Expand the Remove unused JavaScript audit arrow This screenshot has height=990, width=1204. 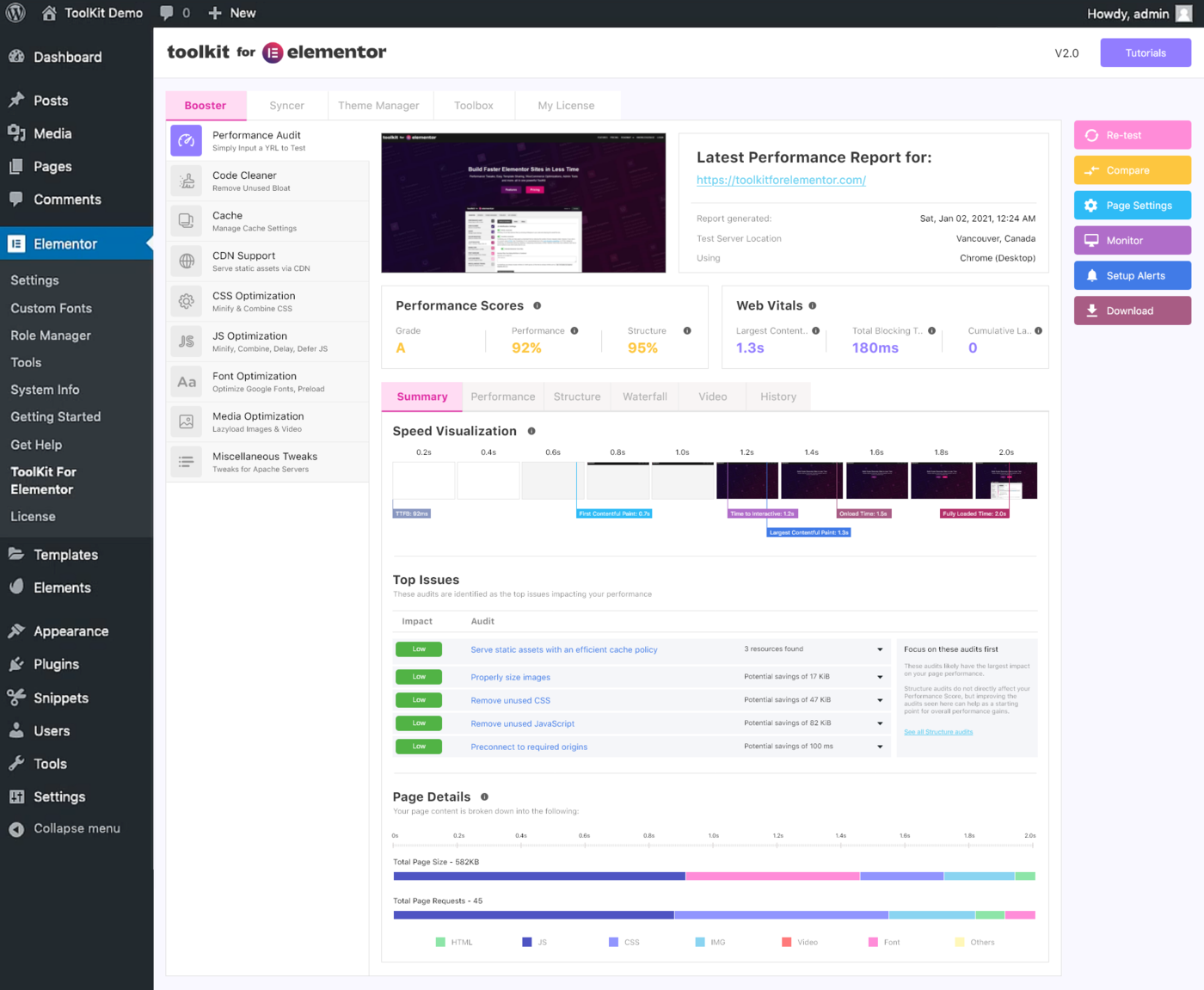[880, 723]
